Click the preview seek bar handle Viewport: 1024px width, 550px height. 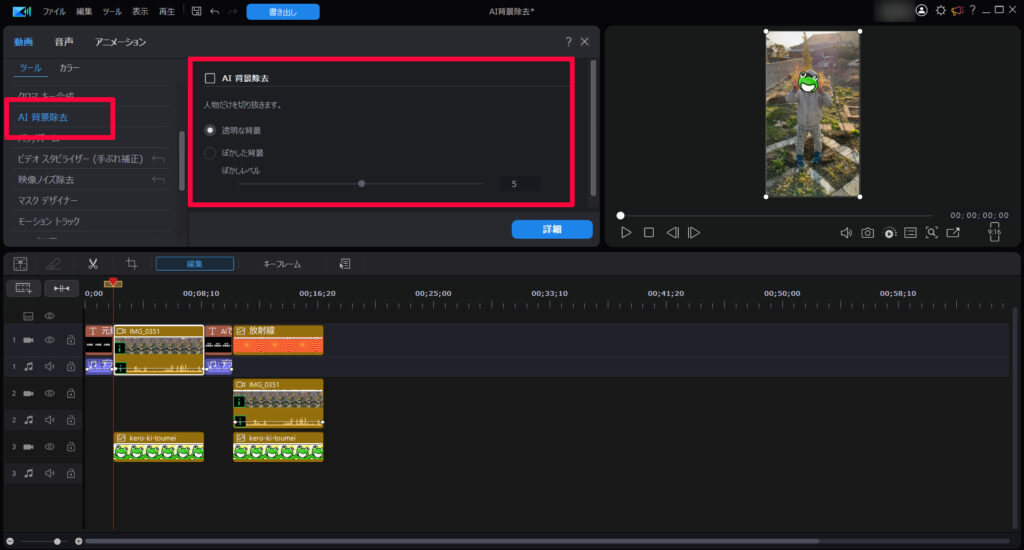tap(620, 216)
